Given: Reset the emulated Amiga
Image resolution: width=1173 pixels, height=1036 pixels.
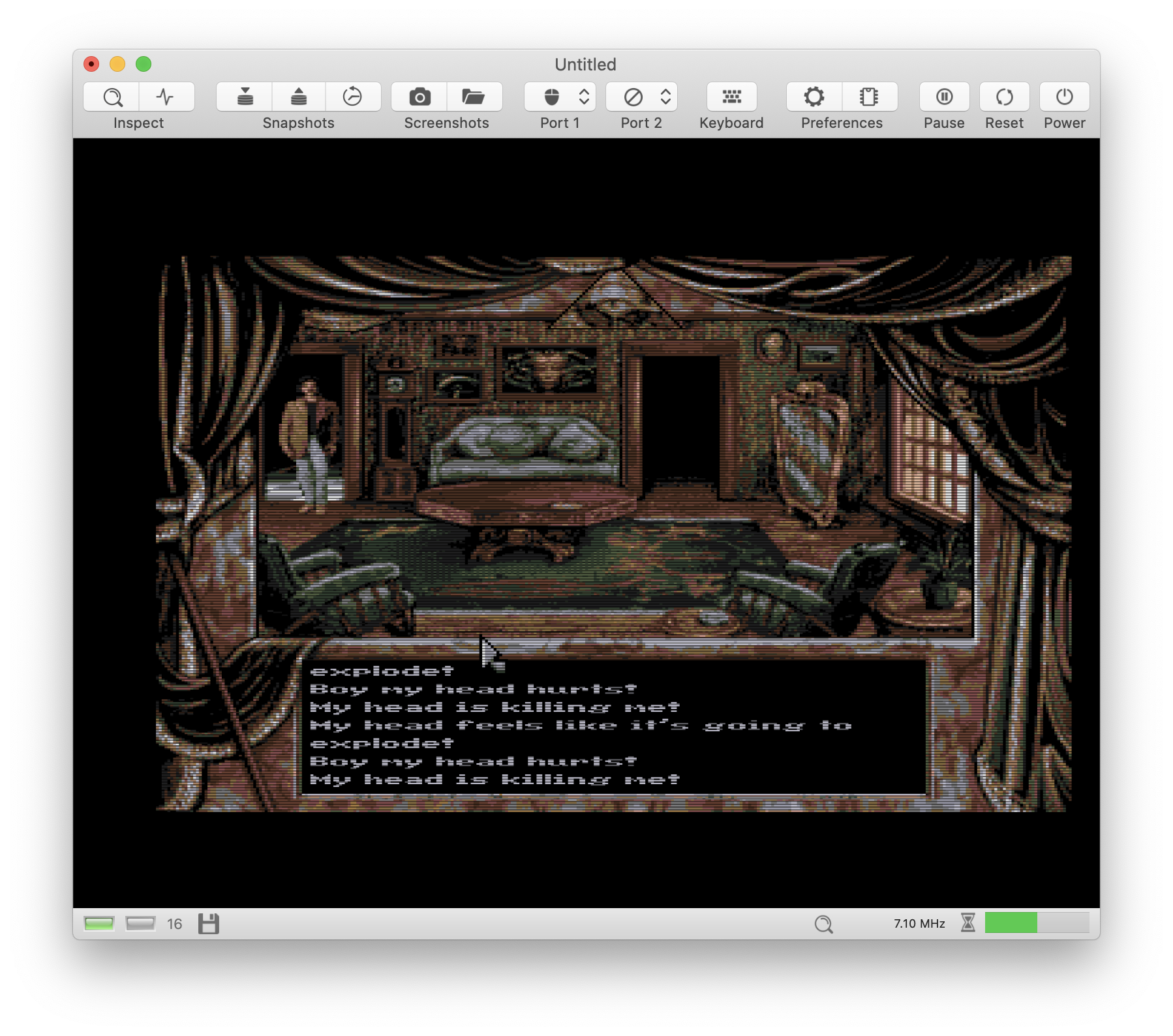Looking at the screenshot, I should [1005, 97].
